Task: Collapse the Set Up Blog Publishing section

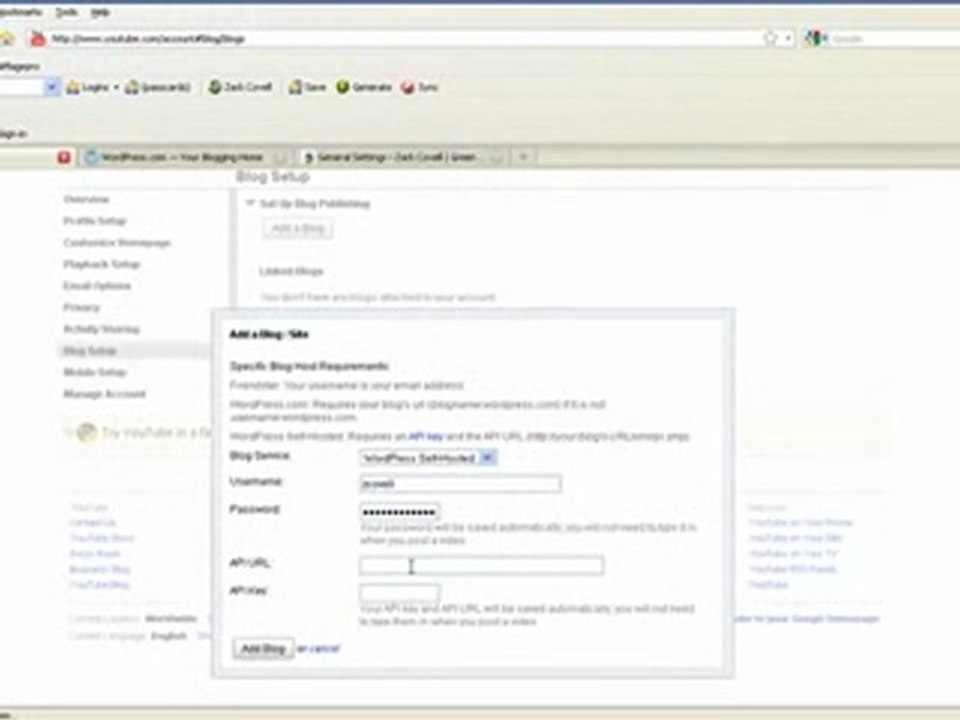Action: click(x=250, y=203)
